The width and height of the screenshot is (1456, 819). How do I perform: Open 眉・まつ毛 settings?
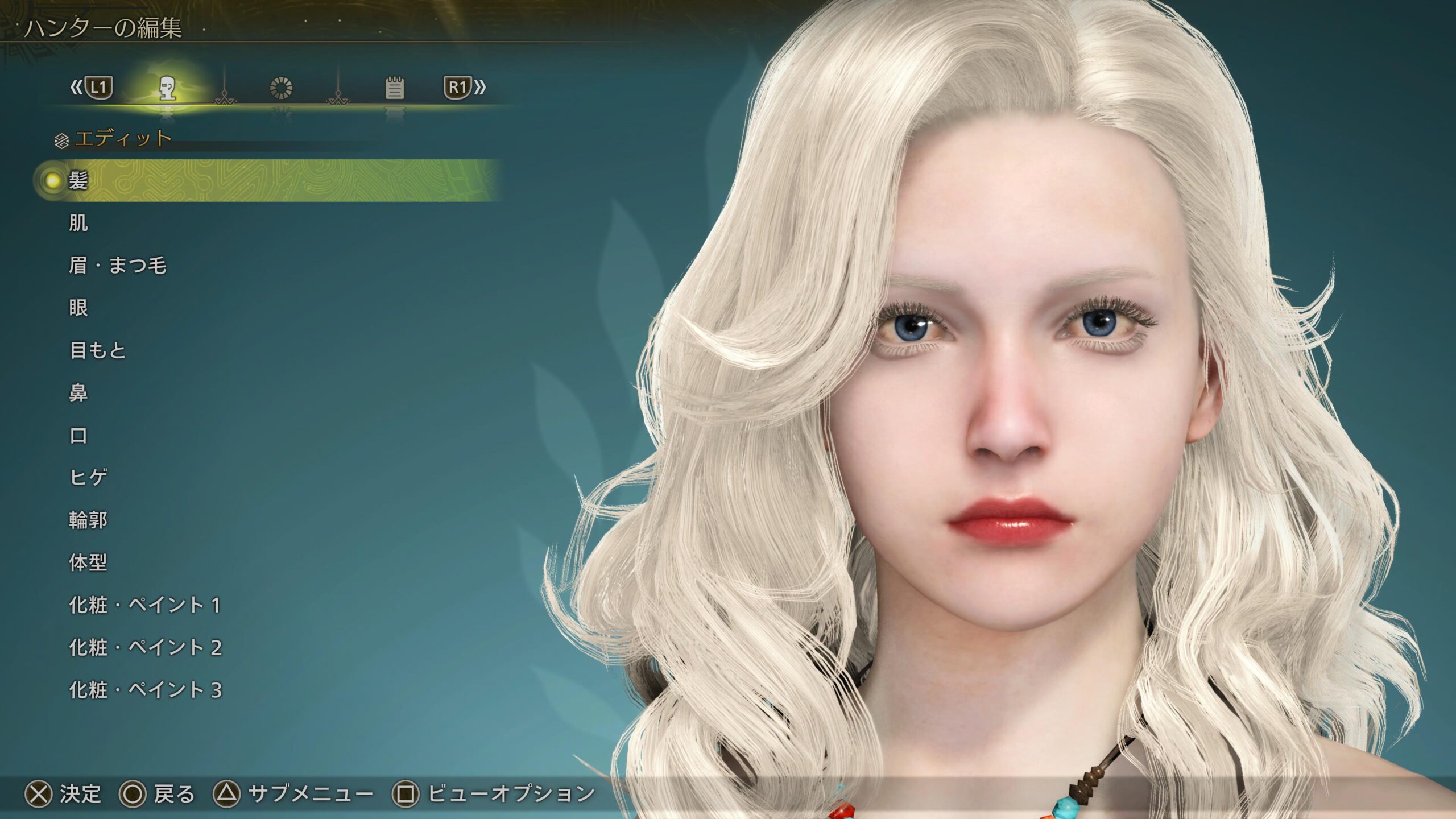click(118, 266)
